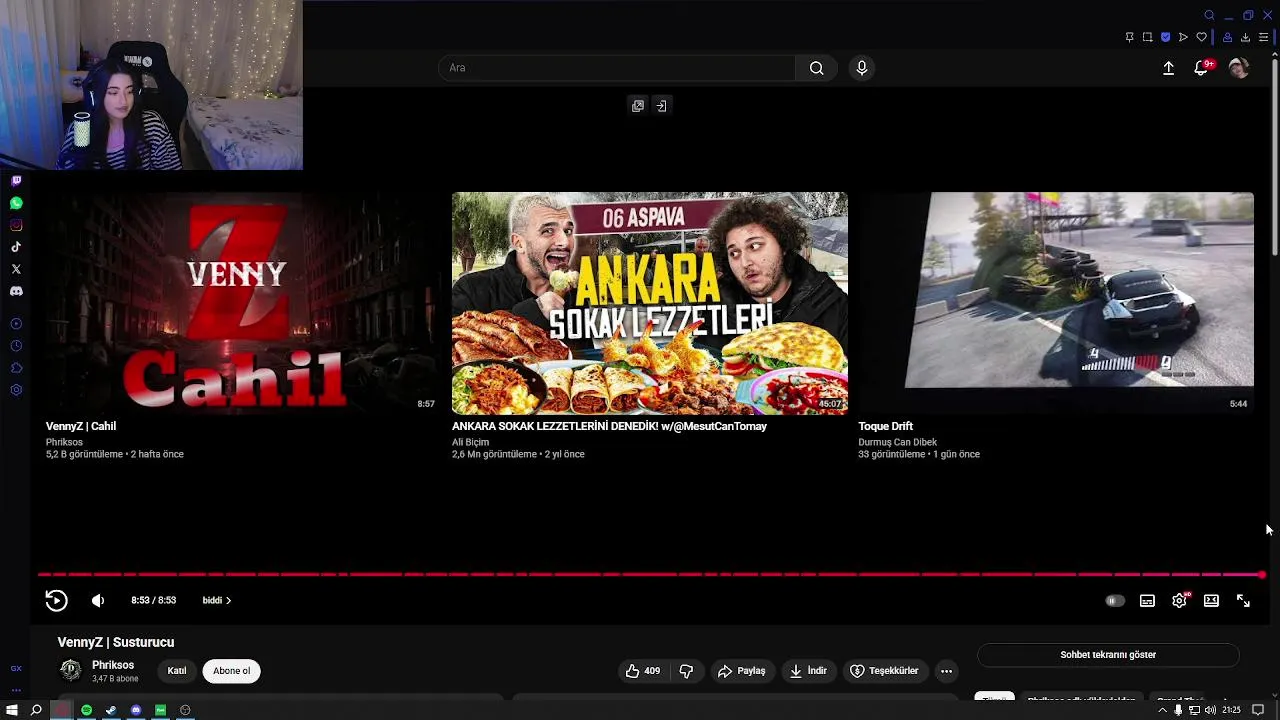Toggle autoplay switch in player
The image size is (1280, 720).
pos(1114,601)
